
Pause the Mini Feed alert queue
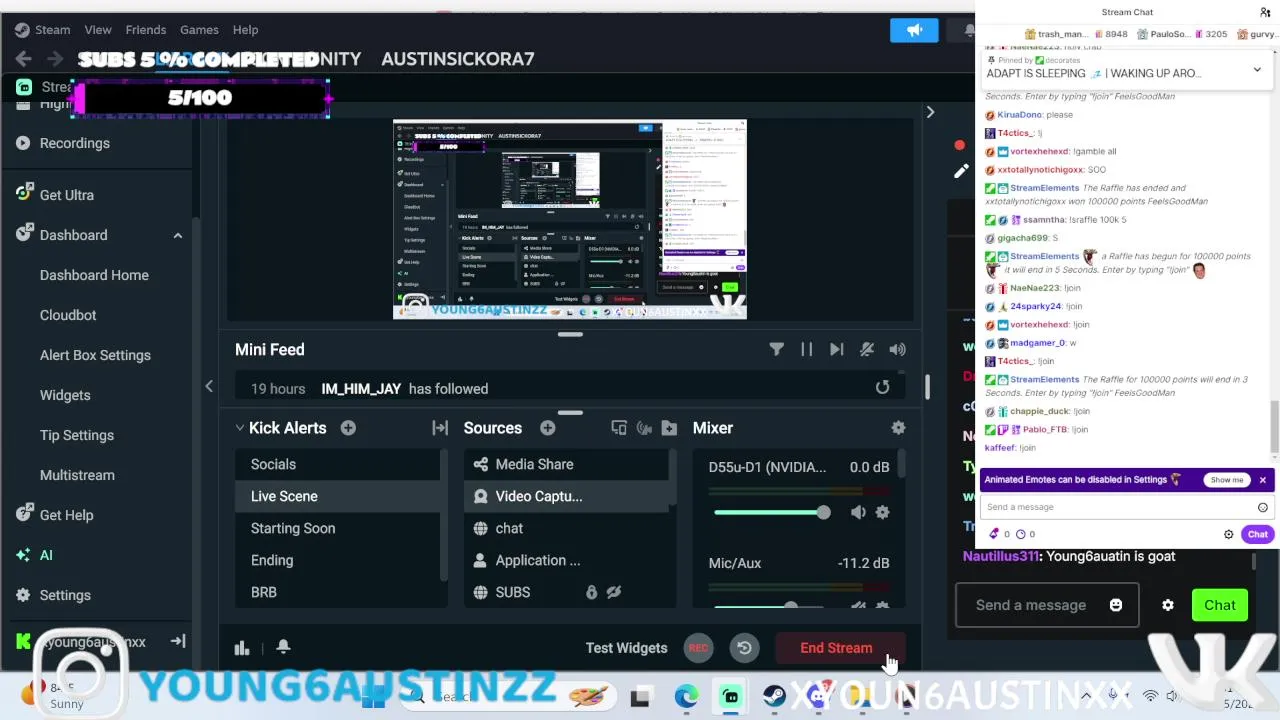[x=807, y=349]
